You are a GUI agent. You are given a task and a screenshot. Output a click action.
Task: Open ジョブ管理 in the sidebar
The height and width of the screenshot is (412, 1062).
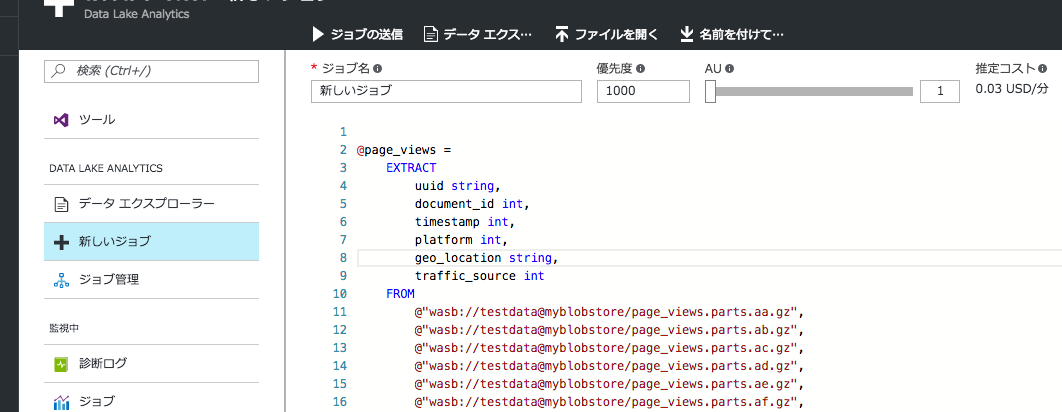coord(152,279)
